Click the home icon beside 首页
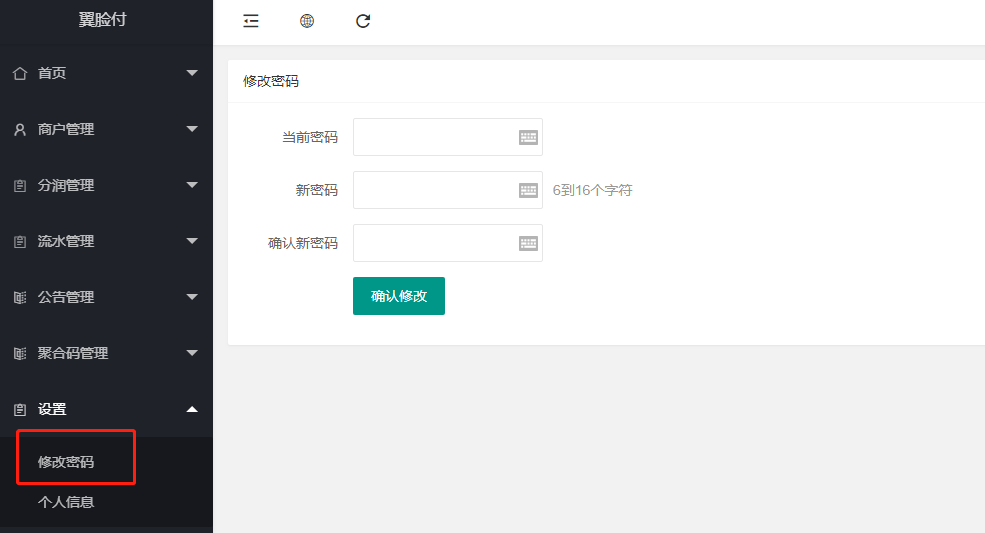Viewport: 985px width, 533px height. point(20,74)
